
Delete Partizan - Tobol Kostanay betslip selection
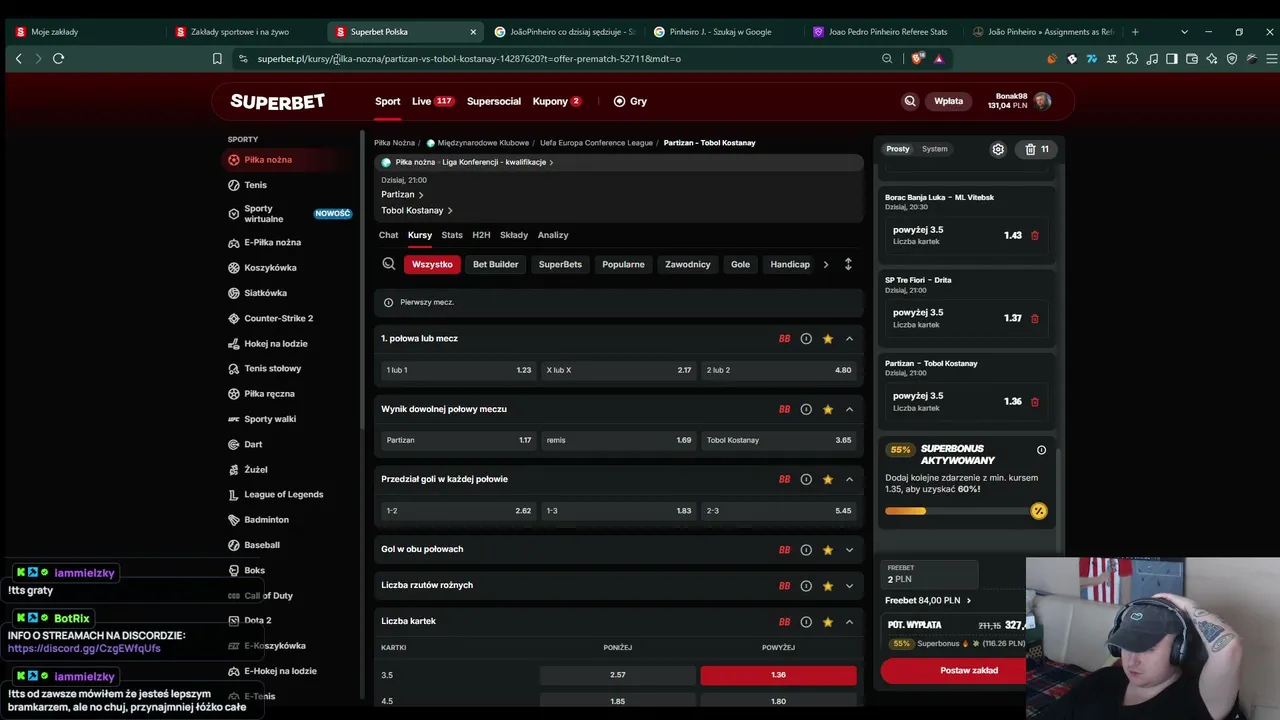1035,402
